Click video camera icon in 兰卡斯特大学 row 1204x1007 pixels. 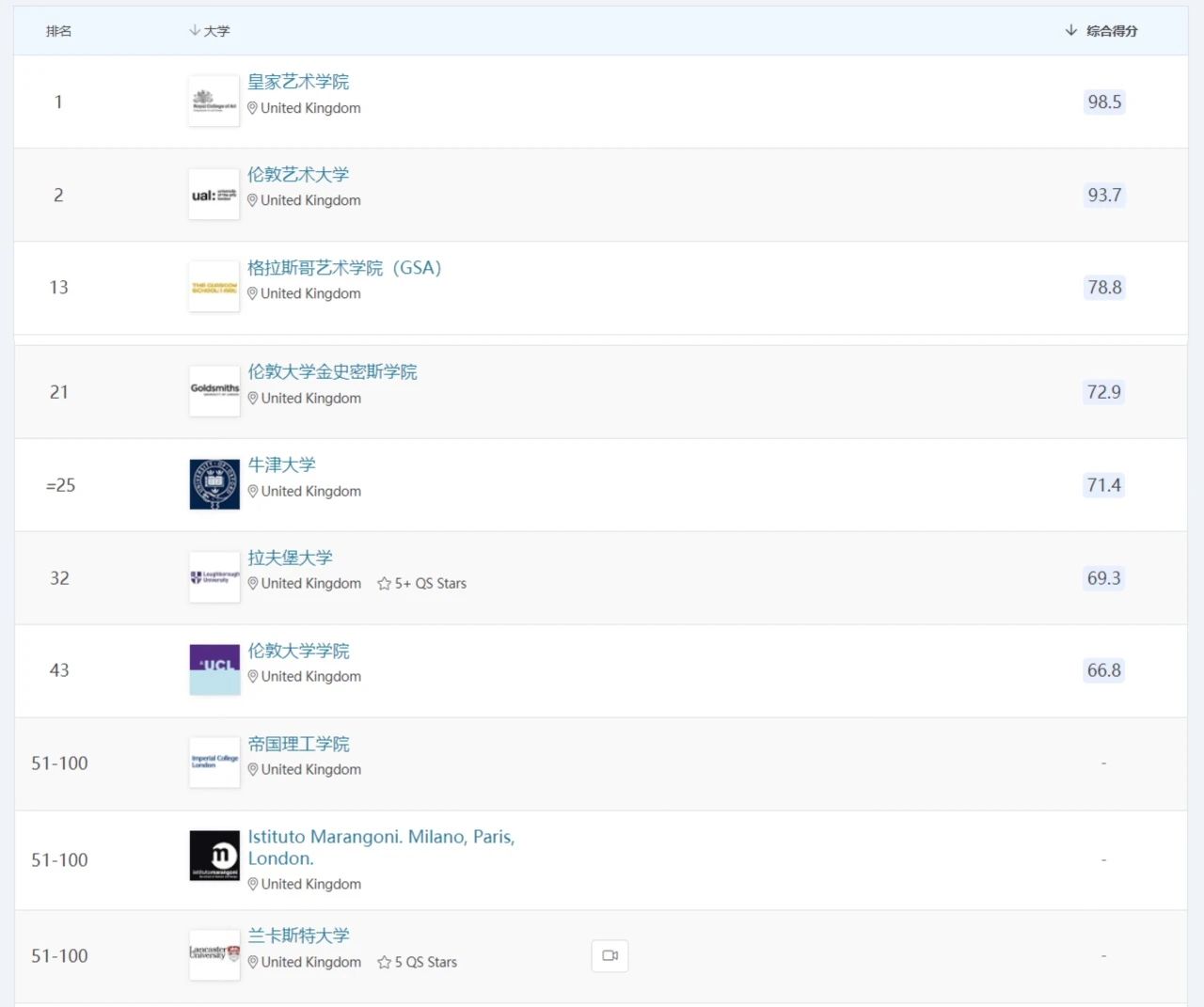(x=610, y=955)
